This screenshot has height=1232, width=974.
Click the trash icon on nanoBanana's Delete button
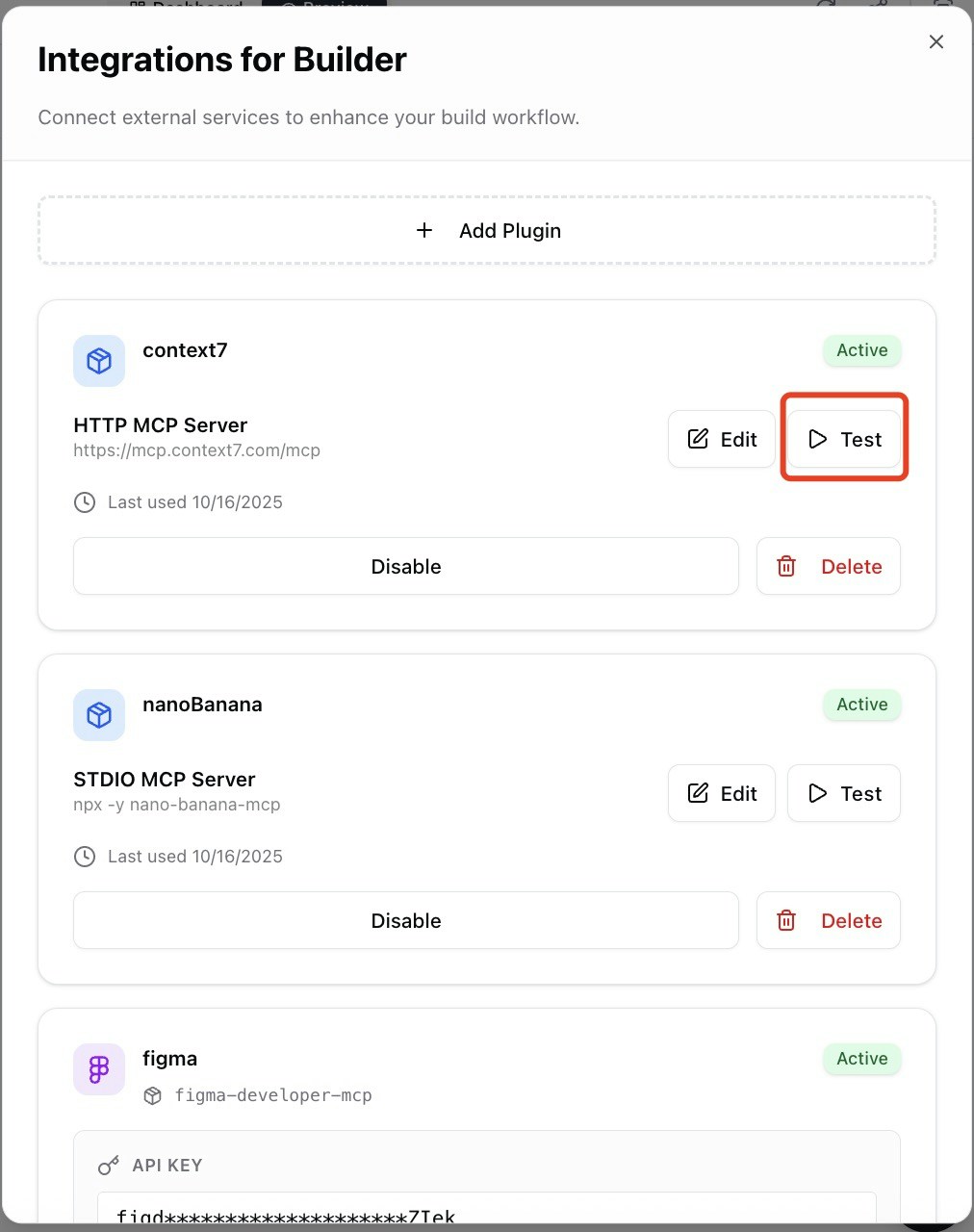tap(786, 920)
